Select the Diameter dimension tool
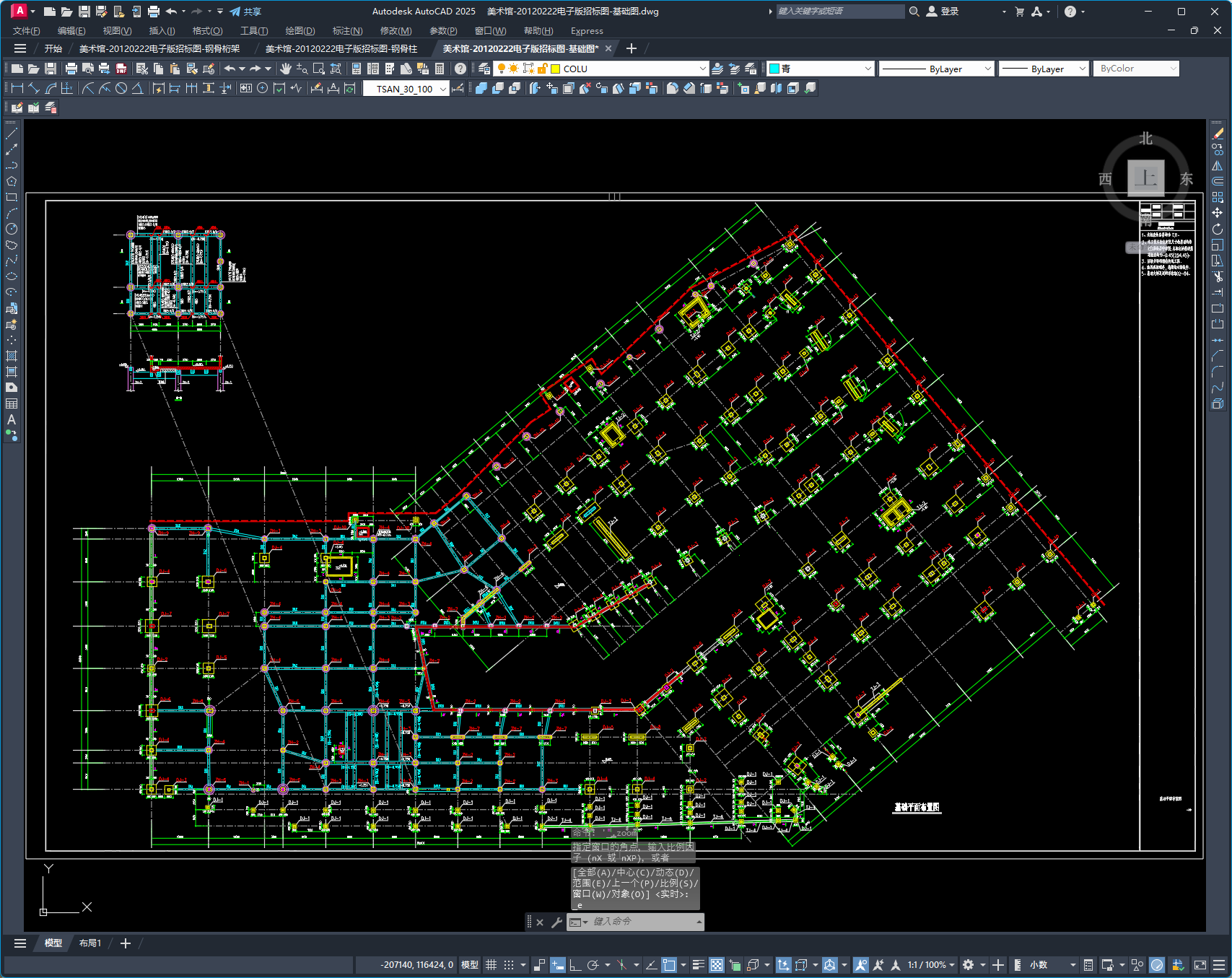This screenshot has width=1232, height=978. click(121, 88)
